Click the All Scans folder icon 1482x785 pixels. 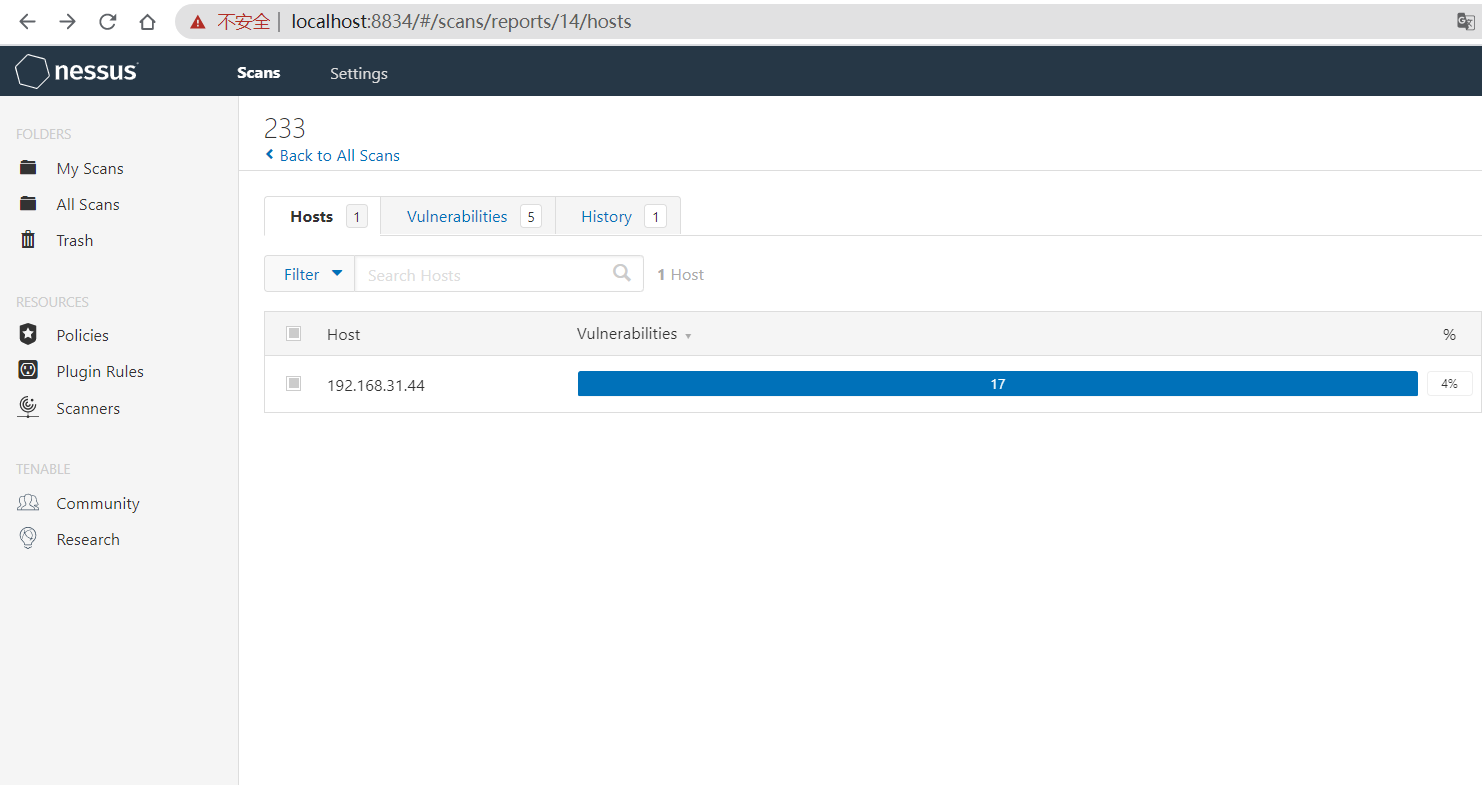28,204
